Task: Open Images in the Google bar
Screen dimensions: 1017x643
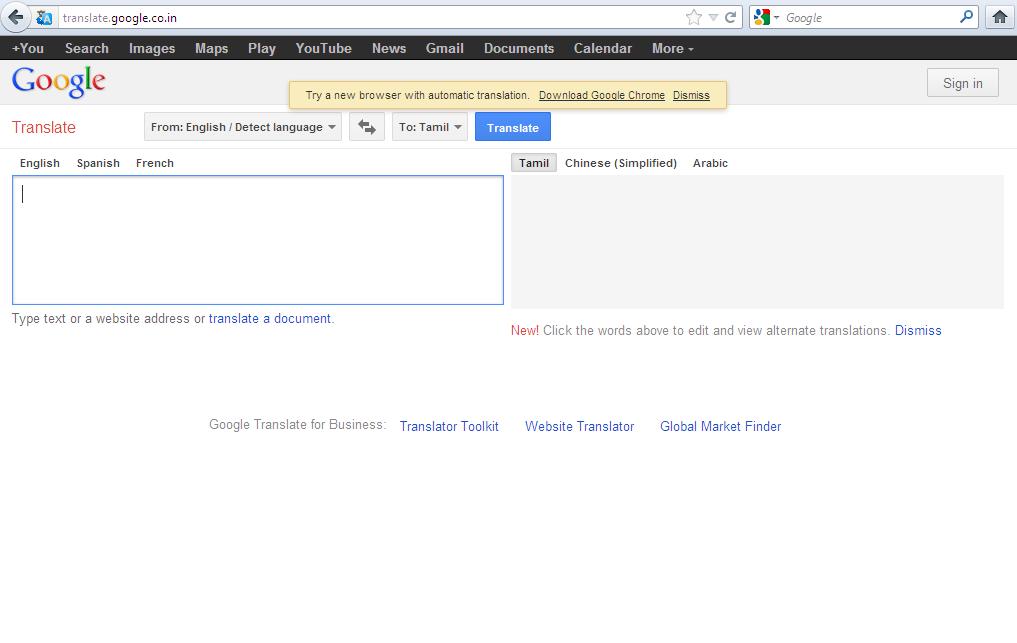Action: click(x=152, y=48)
